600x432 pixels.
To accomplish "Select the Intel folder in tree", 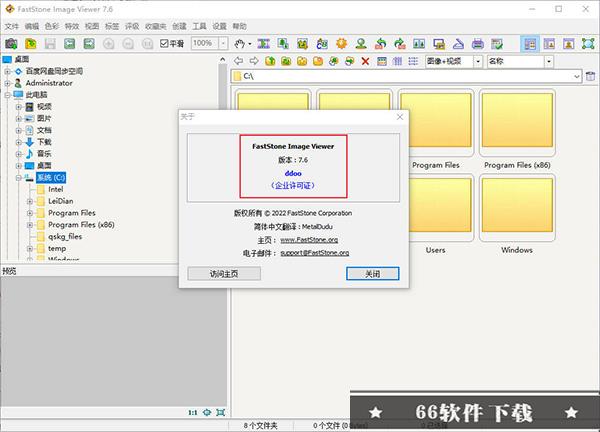I will 55,189.
